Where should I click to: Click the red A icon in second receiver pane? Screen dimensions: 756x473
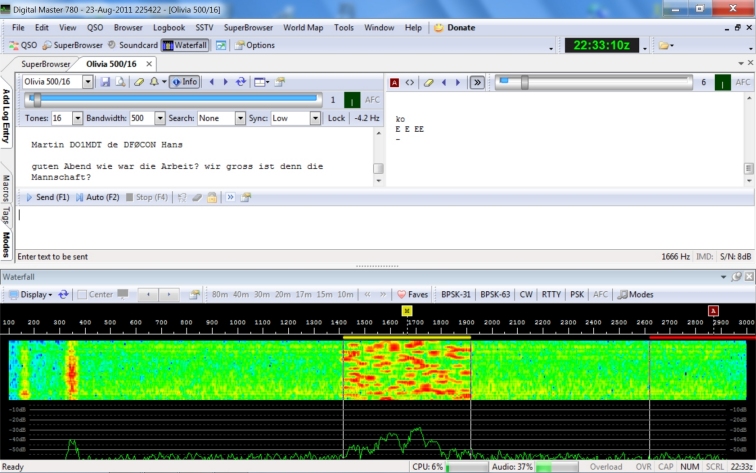click(x=394, y=82)
